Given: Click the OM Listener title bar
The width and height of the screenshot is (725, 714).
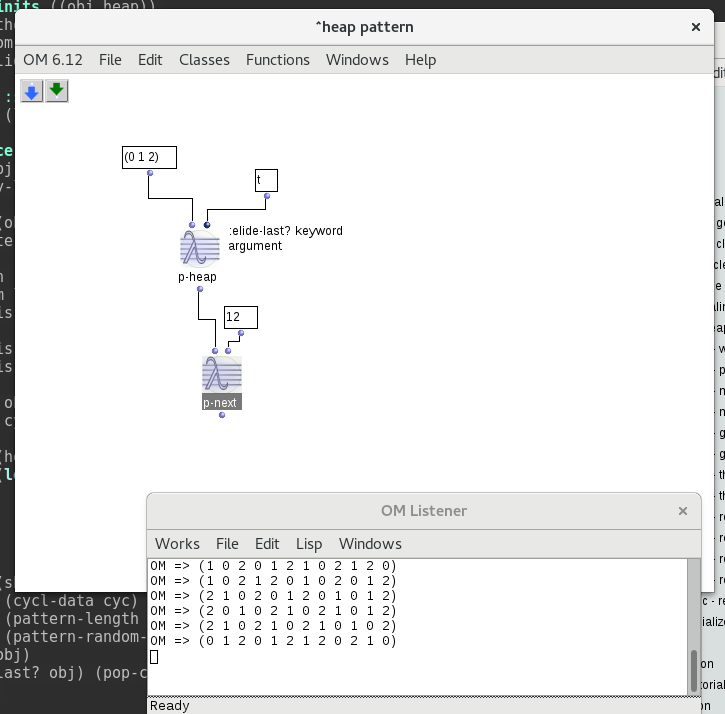Looking at the screenshot, I should [x=424, y=511].
